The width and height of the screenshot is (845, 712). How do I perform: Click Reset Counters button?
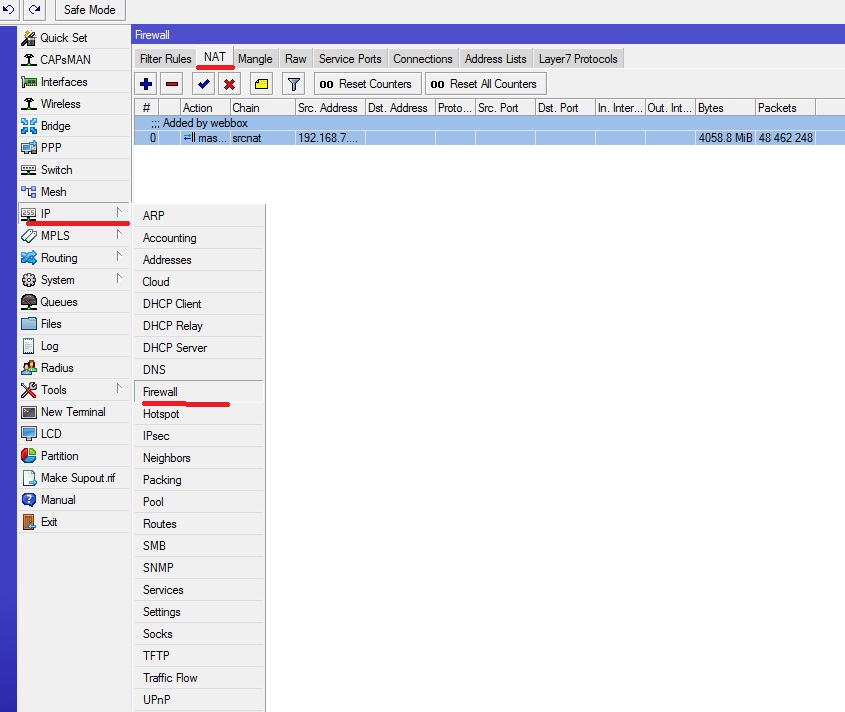tap(366, 84)
